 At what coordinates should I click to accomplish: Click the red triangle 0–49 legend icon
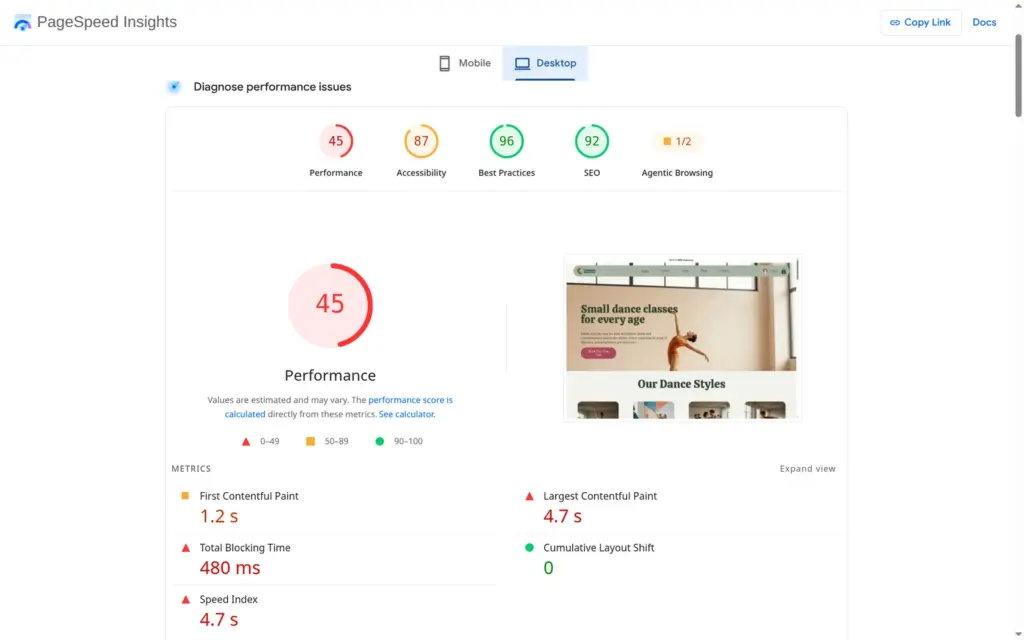click(246, 441)
